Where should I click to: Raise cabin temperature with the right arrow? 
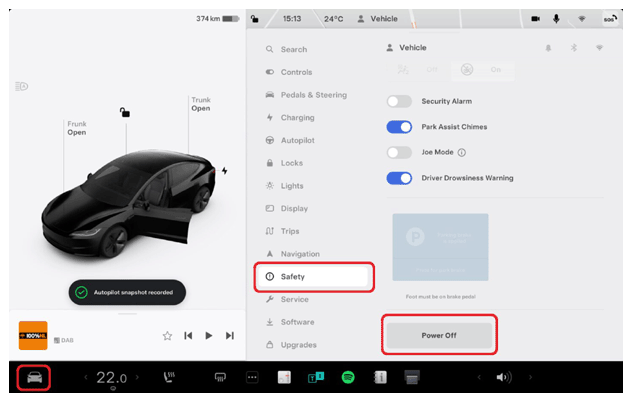[137, 377]
